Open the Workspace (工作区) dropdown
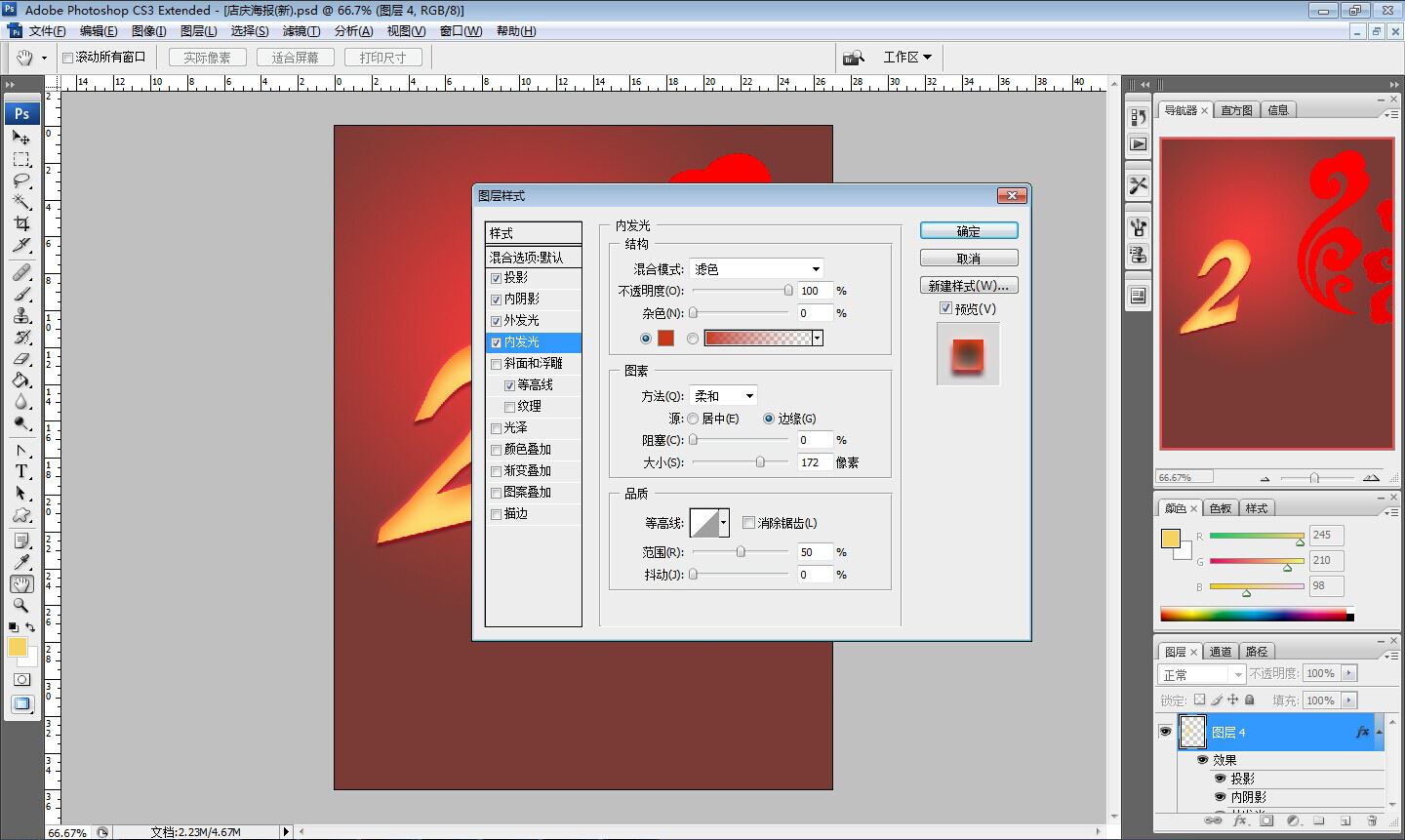The image size is (1405, 840). tap(907, 58)
